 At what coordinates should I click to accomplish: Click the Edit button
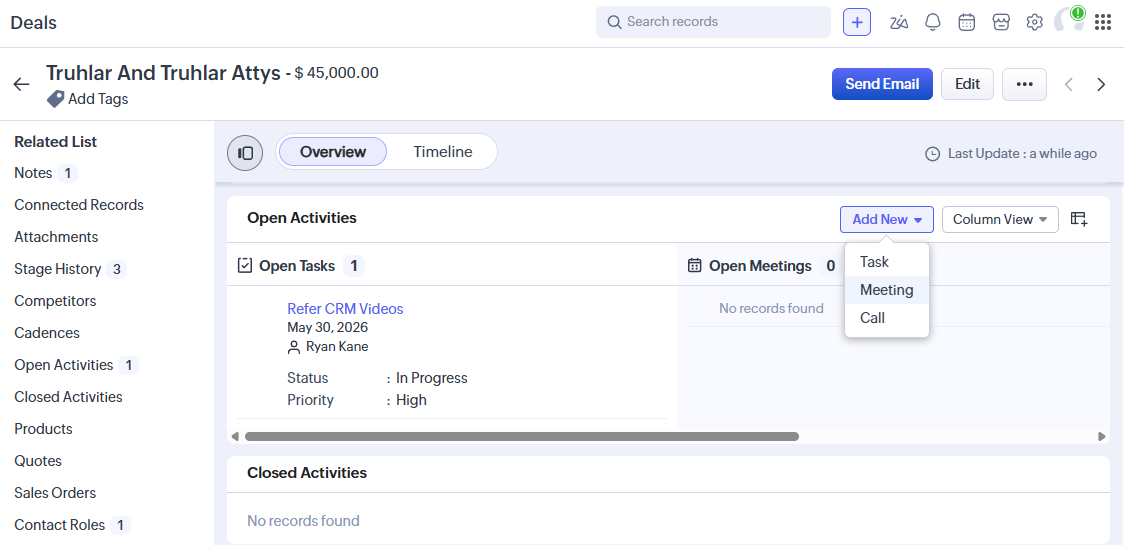pyautogui.click(x=967, y=84)
